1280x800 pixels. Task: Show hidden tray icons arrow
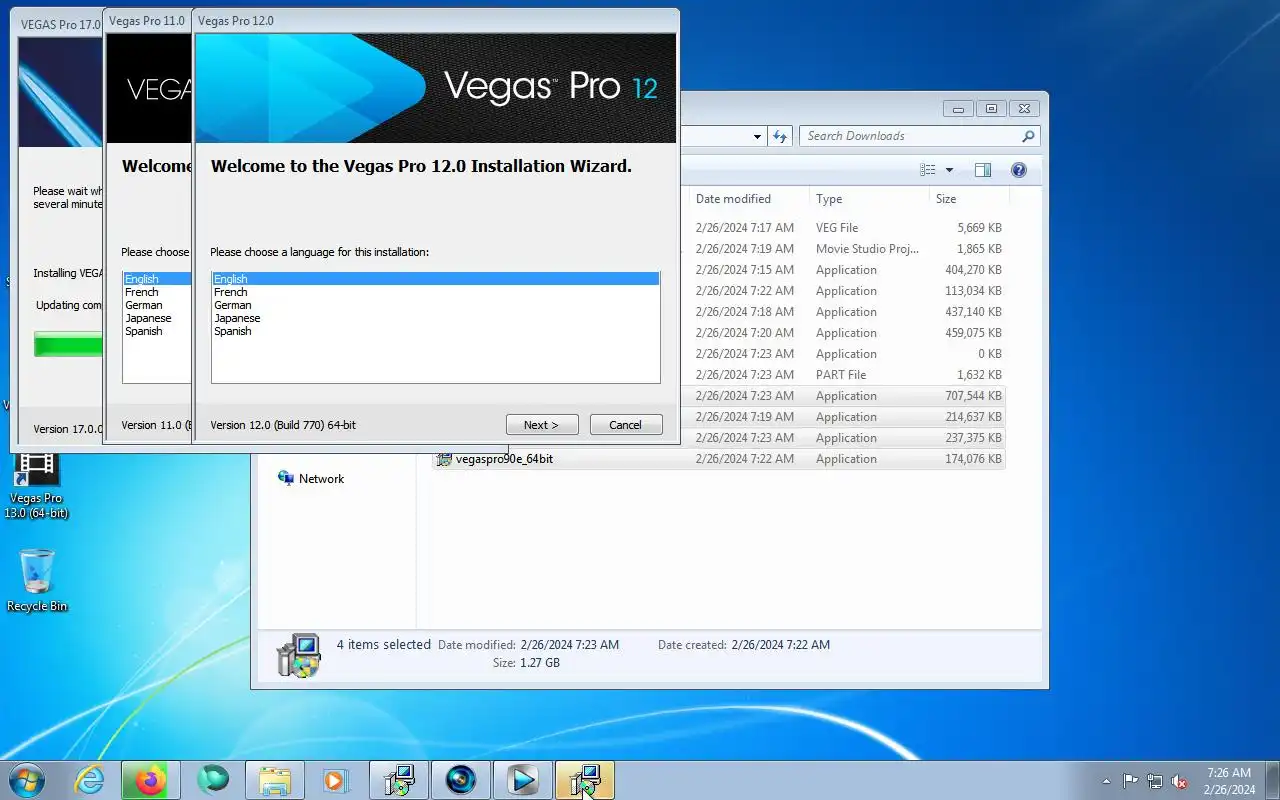pos(1106,781)
